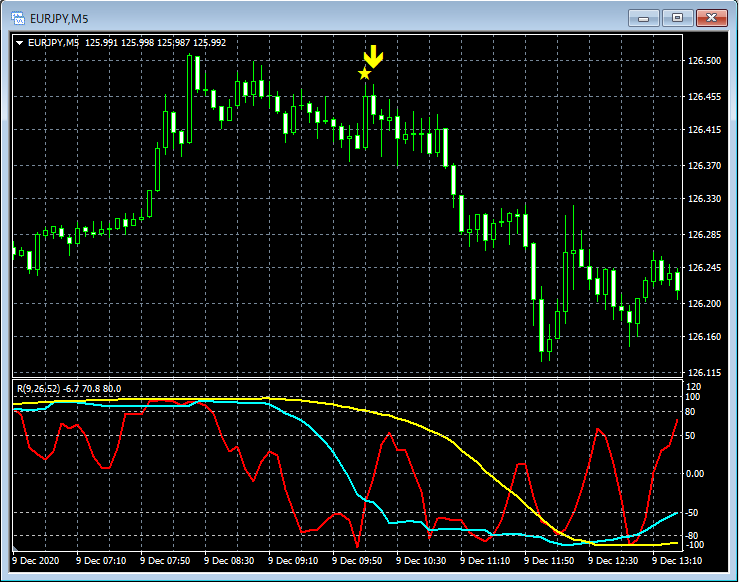Click the 9 Dec 09:50 time label
The image size is (740, 582).
(364, 561)
